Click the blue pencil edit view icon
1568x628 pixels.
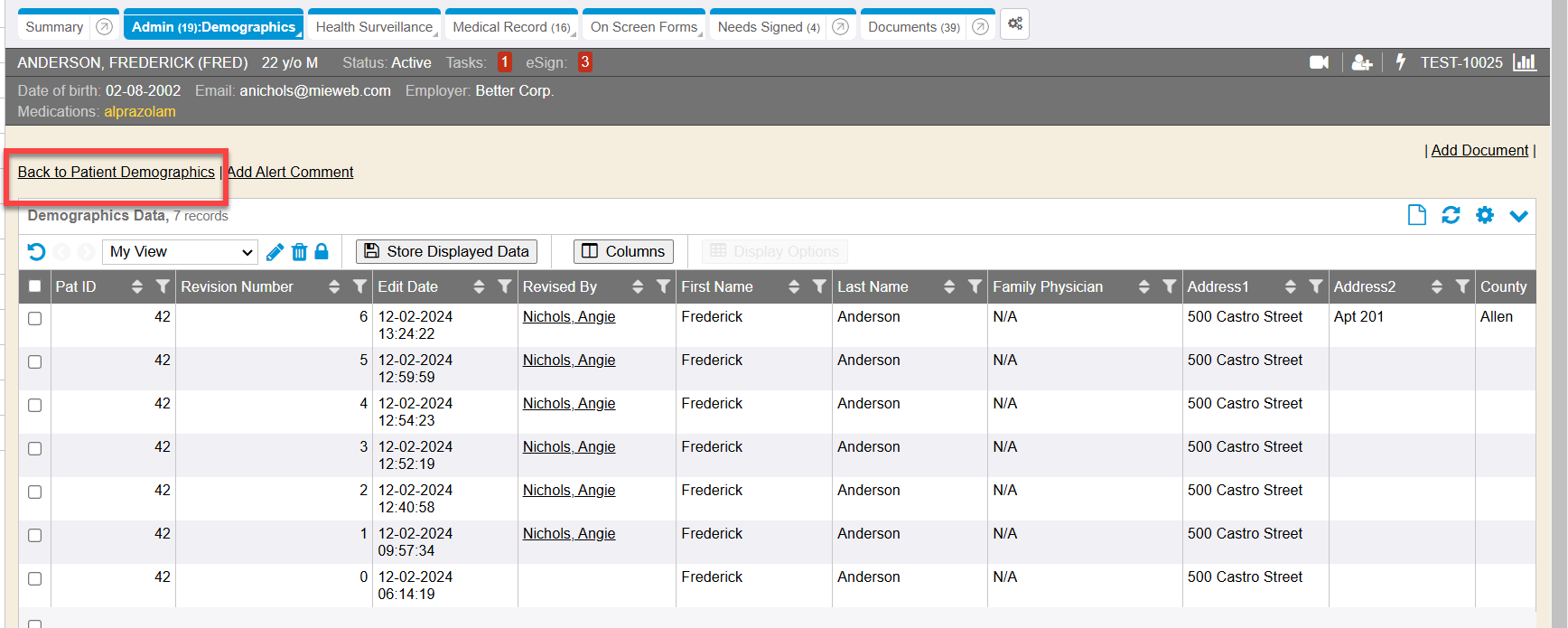(275, 252)
